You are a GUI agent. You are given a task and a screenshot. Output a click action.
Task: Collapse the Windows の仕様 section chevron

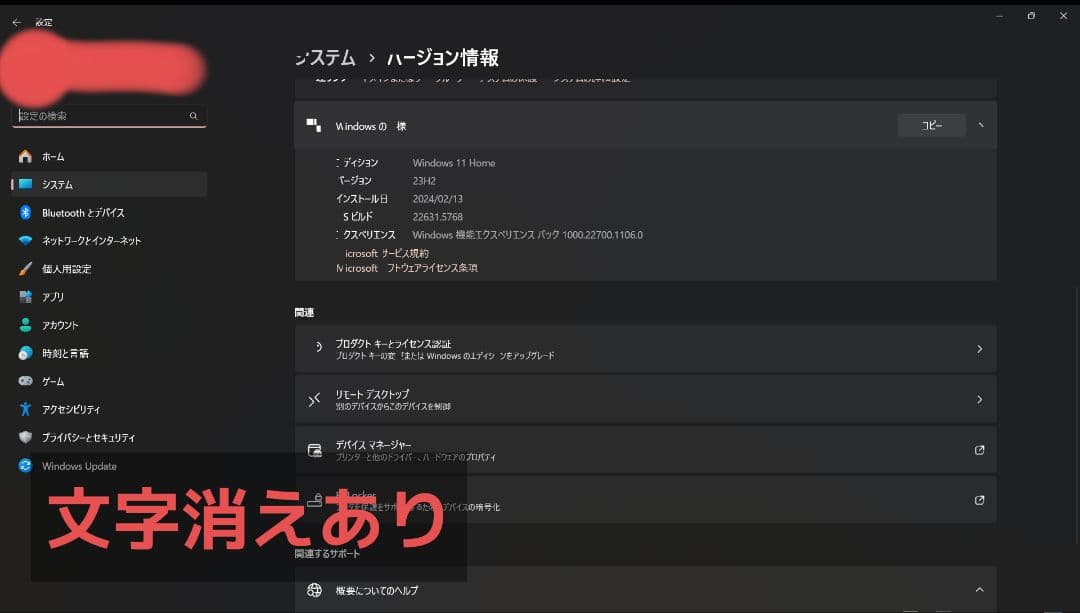pos(979,125)
